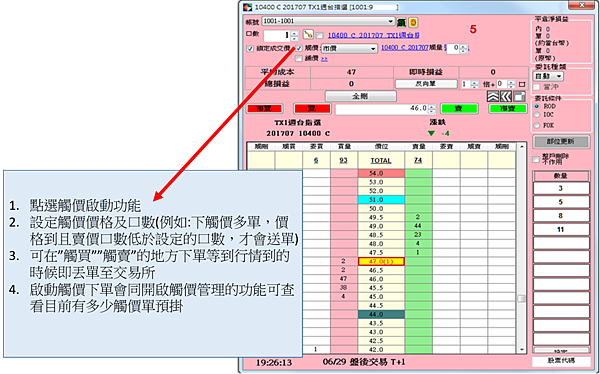The image size is (600, 374).
Task: Click the window pop-out icon beside chevrons
Action: point(519,96)
